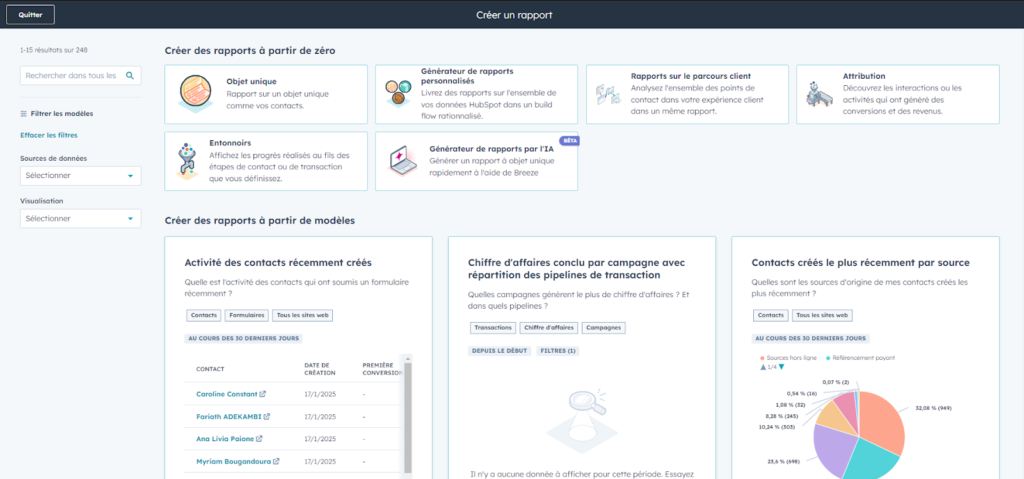Open Ana Livia Paione contact link
The image size is (1024, 479).
coord(225,438)
